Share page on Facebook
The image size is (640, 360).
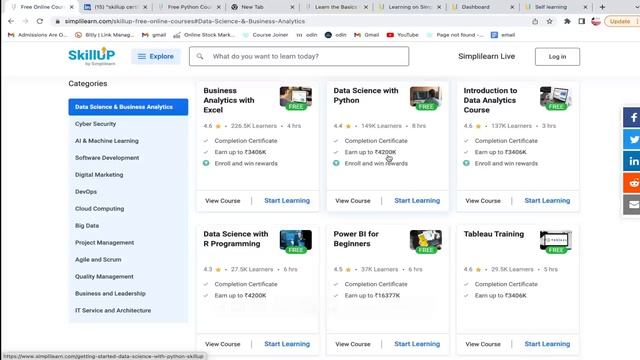632,118
